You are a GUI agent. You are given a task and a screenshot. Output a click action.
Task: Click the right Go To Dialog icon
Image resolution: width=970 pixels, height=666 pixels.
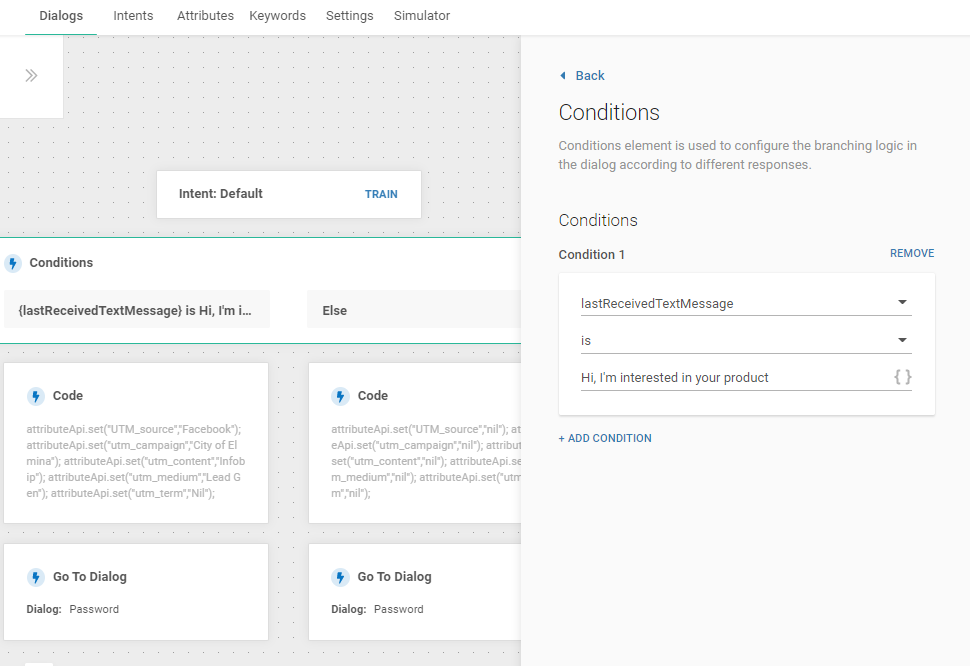340,577
